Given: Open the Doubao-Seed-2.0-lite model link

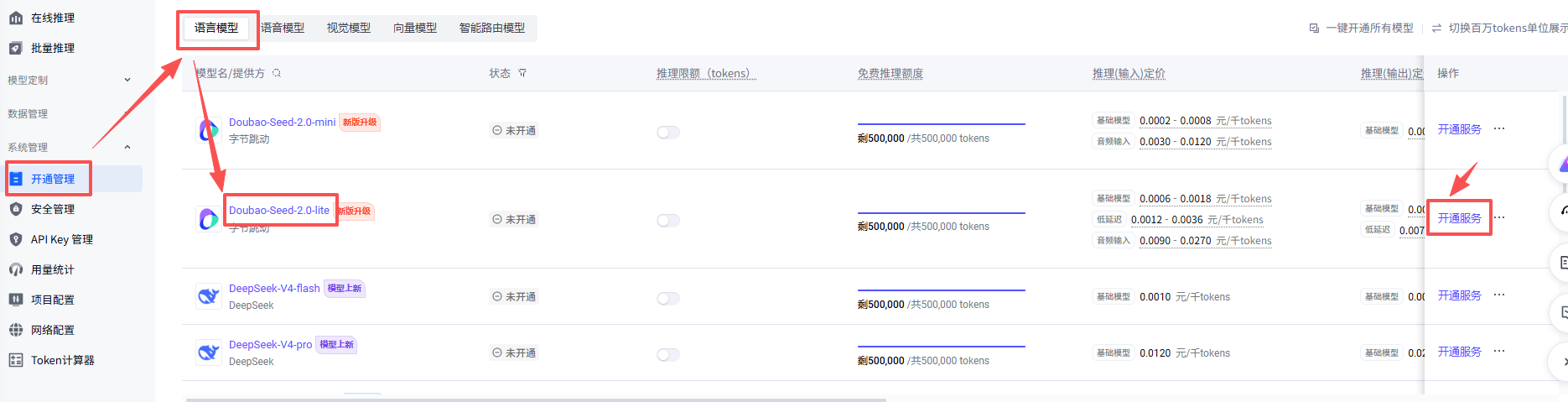Looking at the screenshot, I should click(x=279, y=210).
